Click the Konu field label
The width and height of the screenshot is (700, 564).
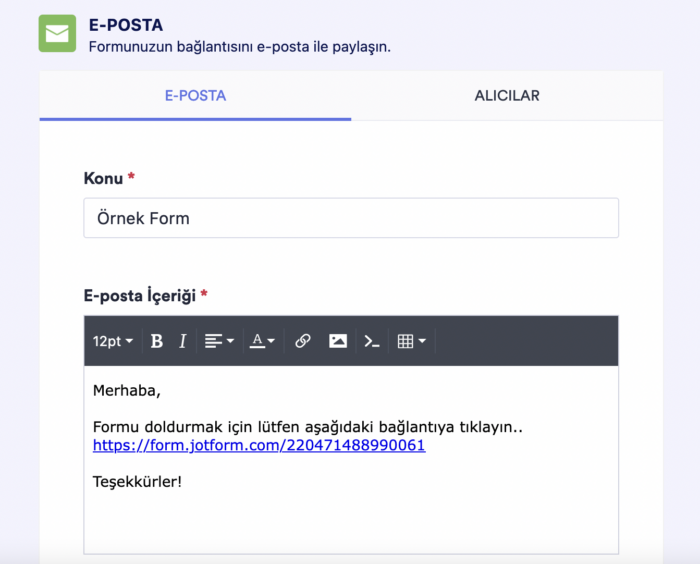coord(103,178)
